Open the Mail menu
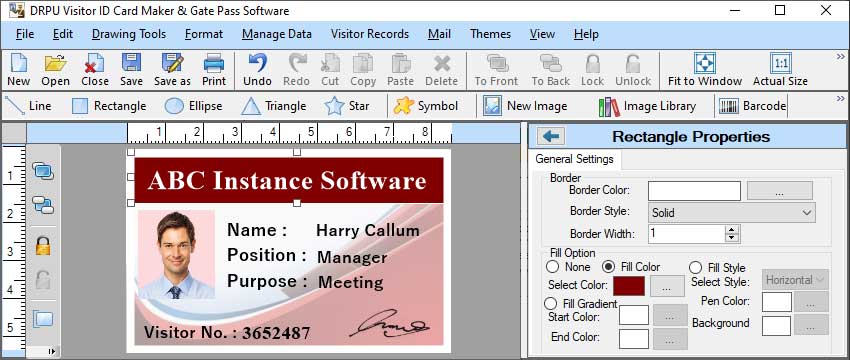 [x=439, y=34]
